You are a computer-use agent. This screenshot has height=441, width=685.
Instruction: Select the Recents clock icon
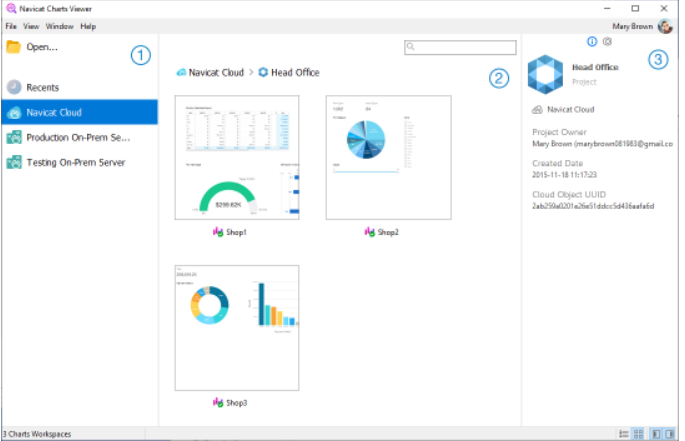(14, 87)
